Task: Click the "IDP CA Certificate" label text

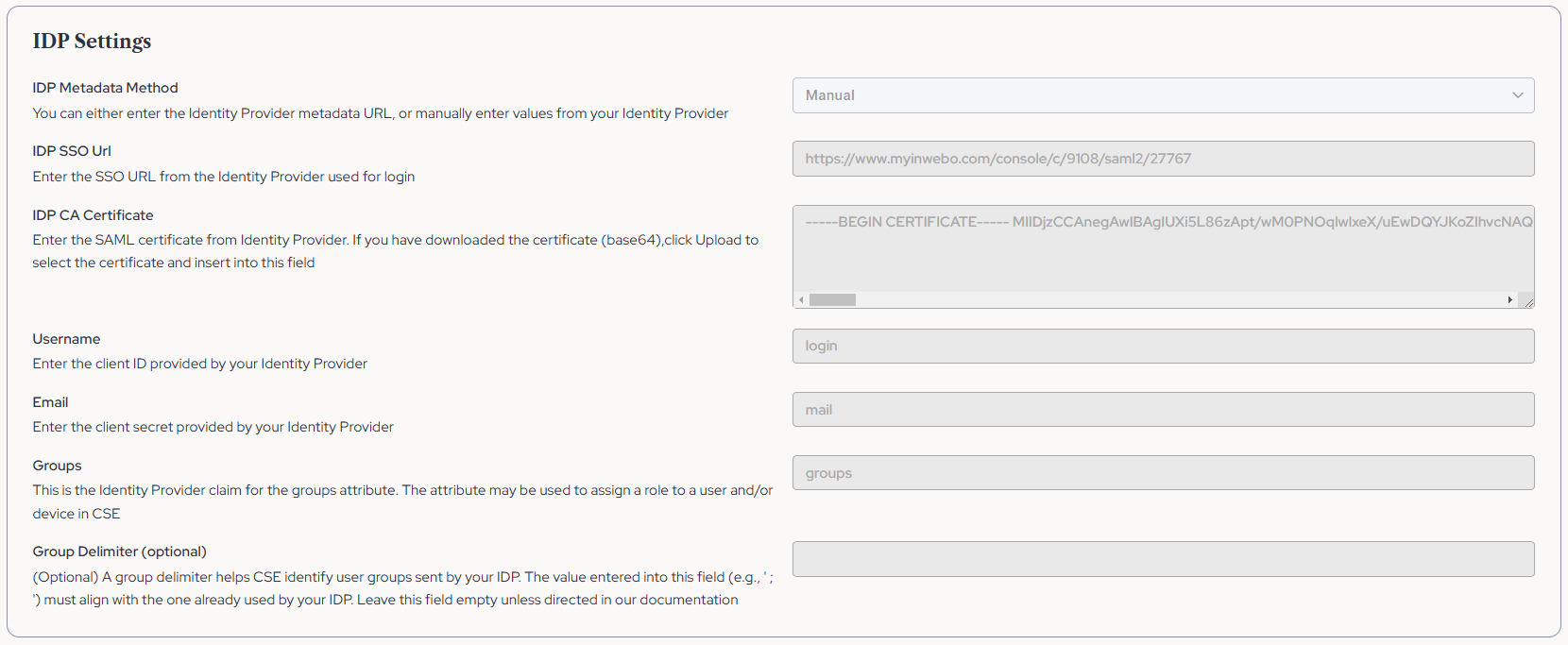Action: (93, 214)
